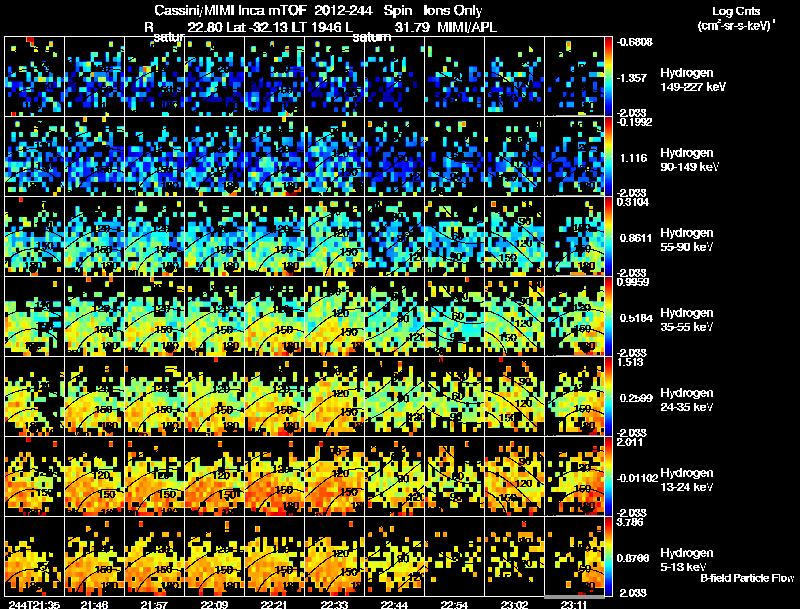Open the 55-90 keV panel at 22:44

click(394, 236)
